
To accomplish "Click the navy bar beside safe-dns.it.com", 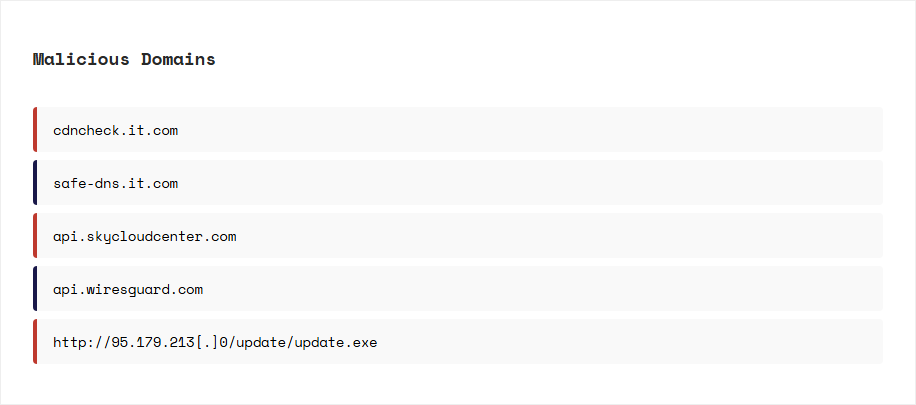I will point(35,183).
